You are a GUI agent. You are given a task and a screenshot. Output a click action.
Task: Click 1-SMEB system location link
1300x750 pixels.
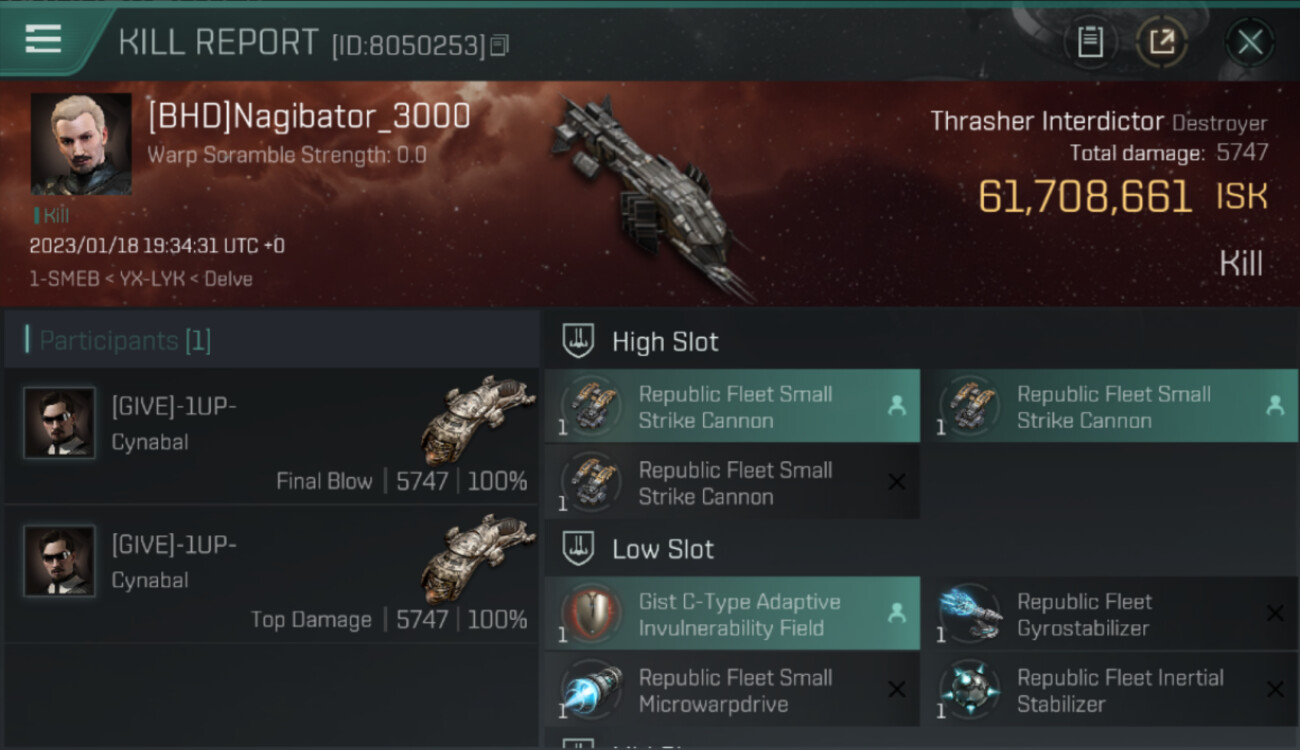pos(63,279)
